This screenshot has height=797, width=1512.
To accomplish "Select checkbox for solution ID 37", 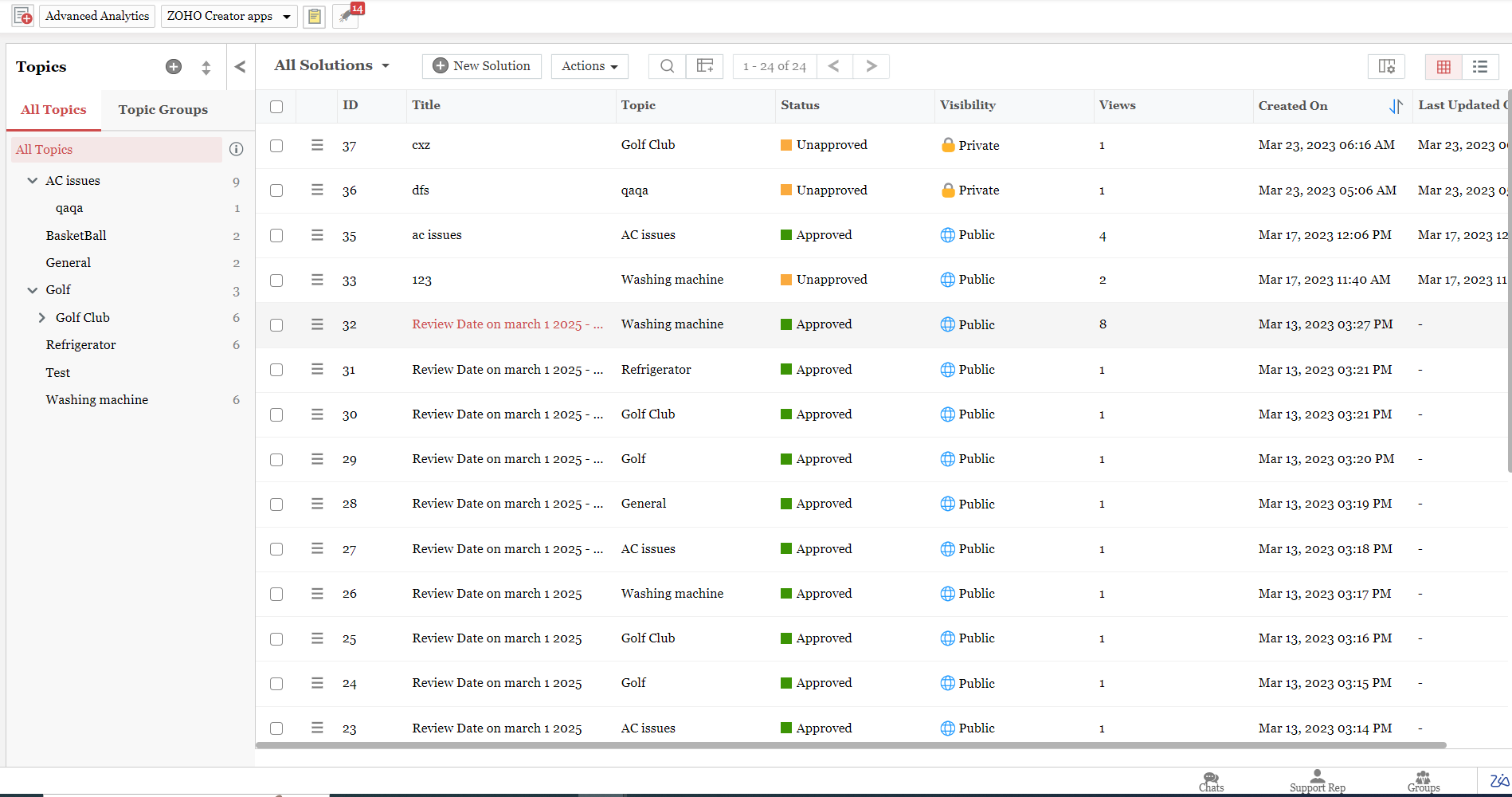I will coord(276,146).
